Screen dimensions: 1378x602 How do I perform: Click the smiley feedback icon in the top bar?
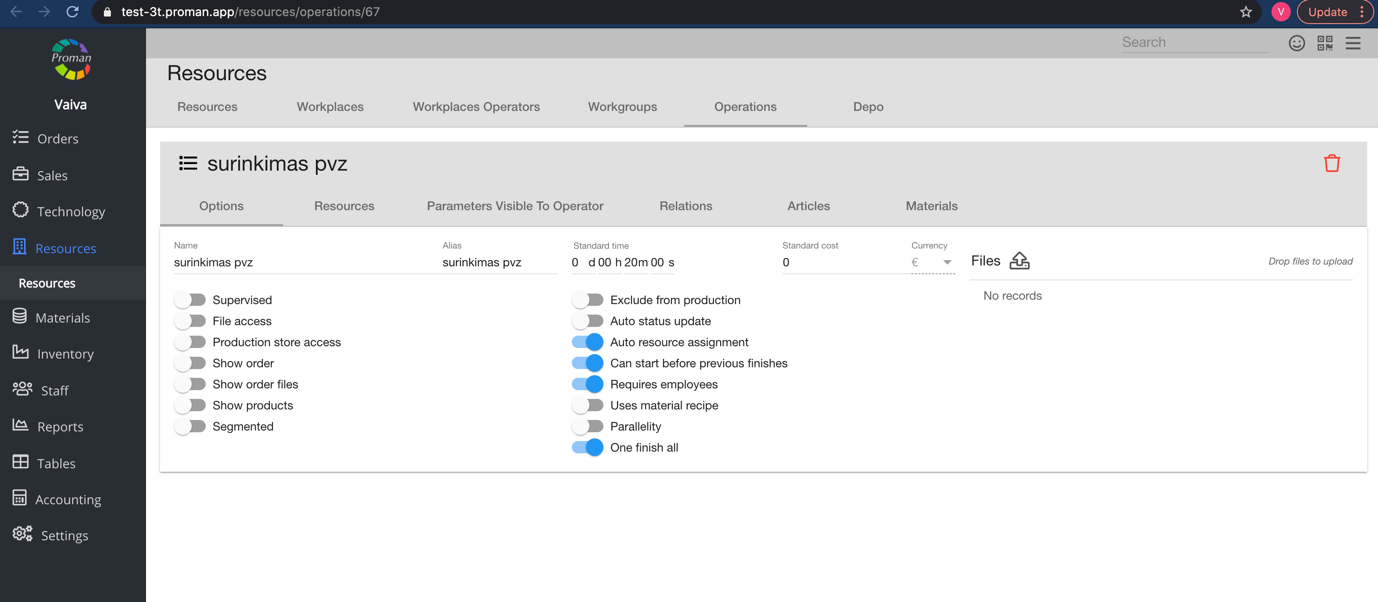coord(1296,43)
